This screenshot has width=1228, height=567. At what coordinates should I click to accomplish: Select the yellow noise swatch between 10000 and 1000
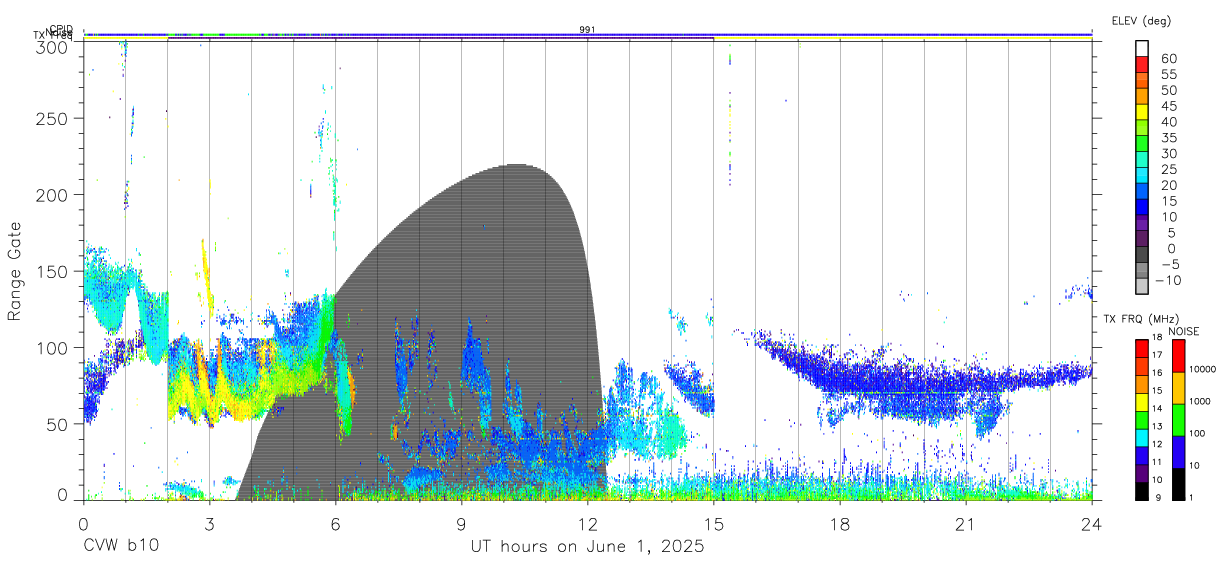click(x=1179, y=387)
